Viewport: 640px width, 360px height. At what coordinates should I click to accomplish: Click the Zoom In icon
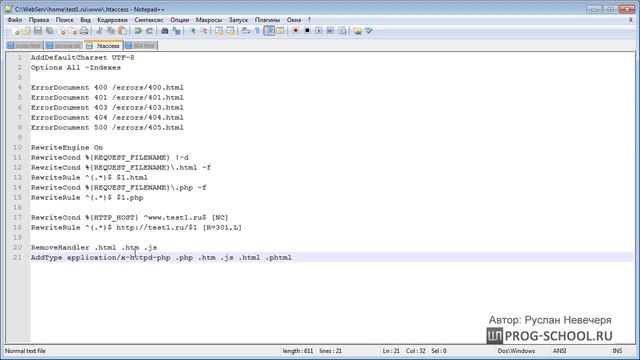pyautogui.click(x=192, y=31)
